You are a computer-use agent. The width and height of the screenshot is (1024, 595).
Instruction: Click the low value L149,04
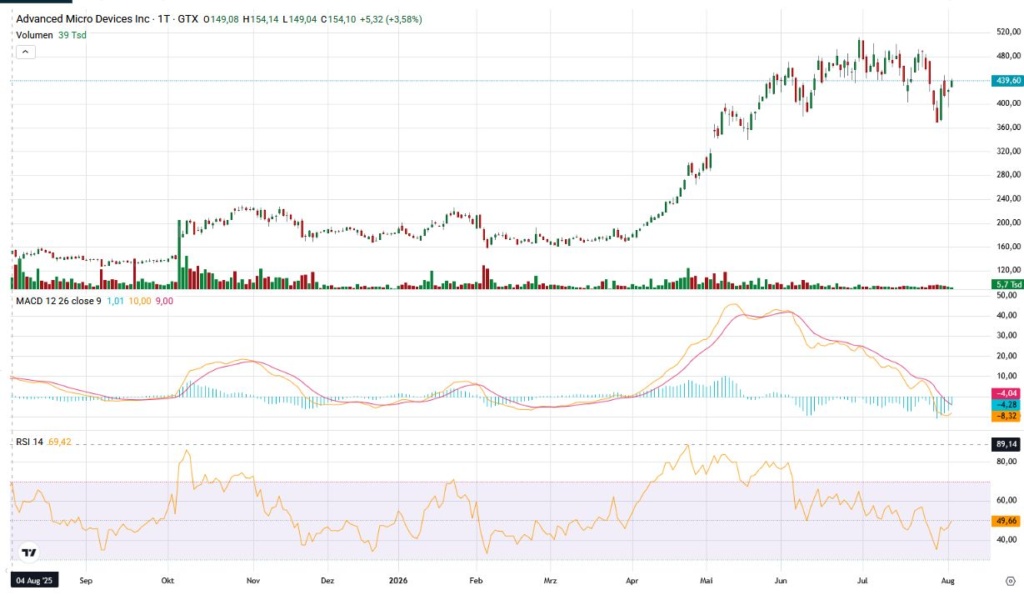300,20
